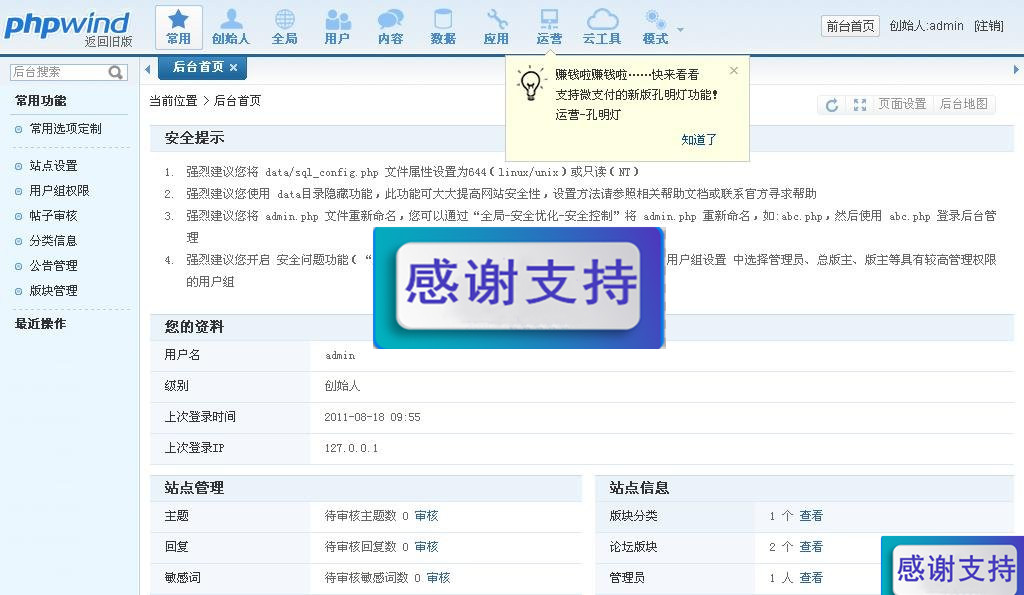Click 知道了 in the notification popup
This screenshot has height=595, width=1024.
(x=699, y=140)
